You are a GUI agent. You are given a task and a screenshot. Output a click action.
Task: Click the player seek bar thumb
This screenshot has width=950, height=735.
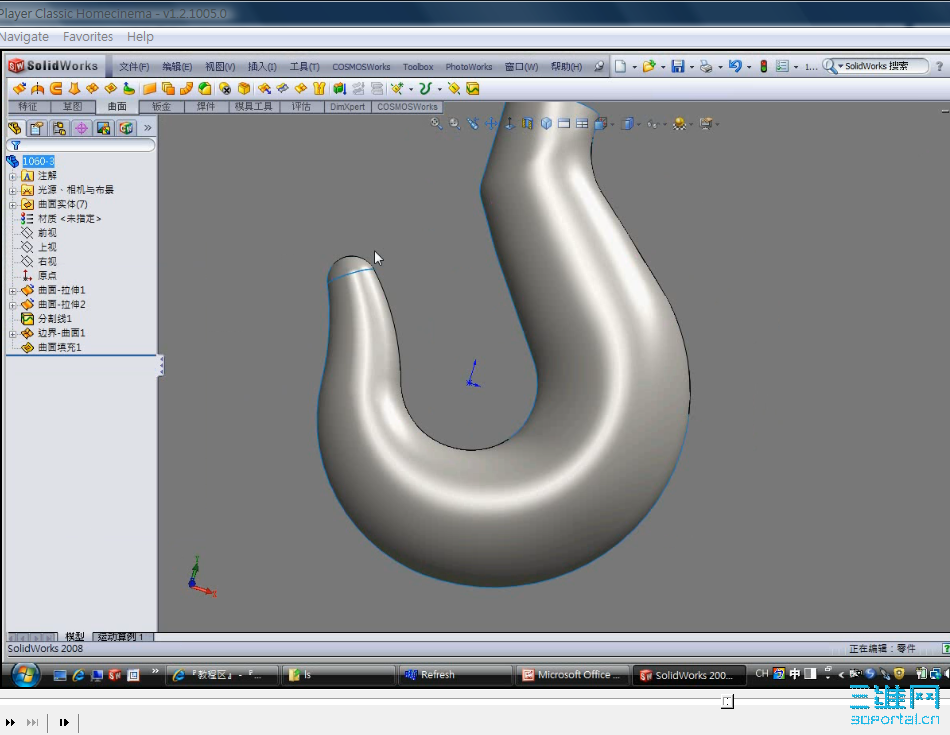728,702
